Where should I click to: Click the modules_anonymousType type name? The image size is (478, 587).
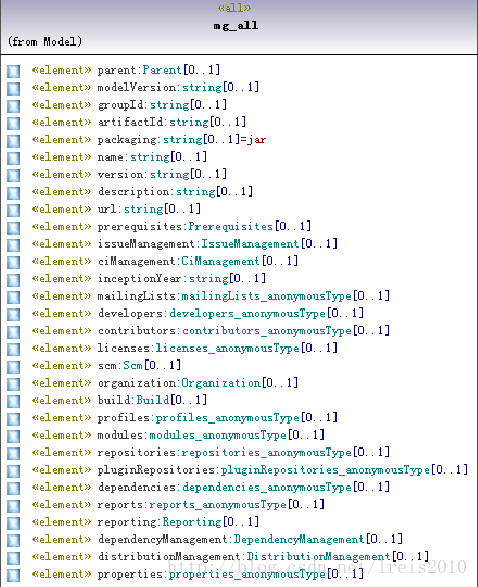tap(218, 436)
